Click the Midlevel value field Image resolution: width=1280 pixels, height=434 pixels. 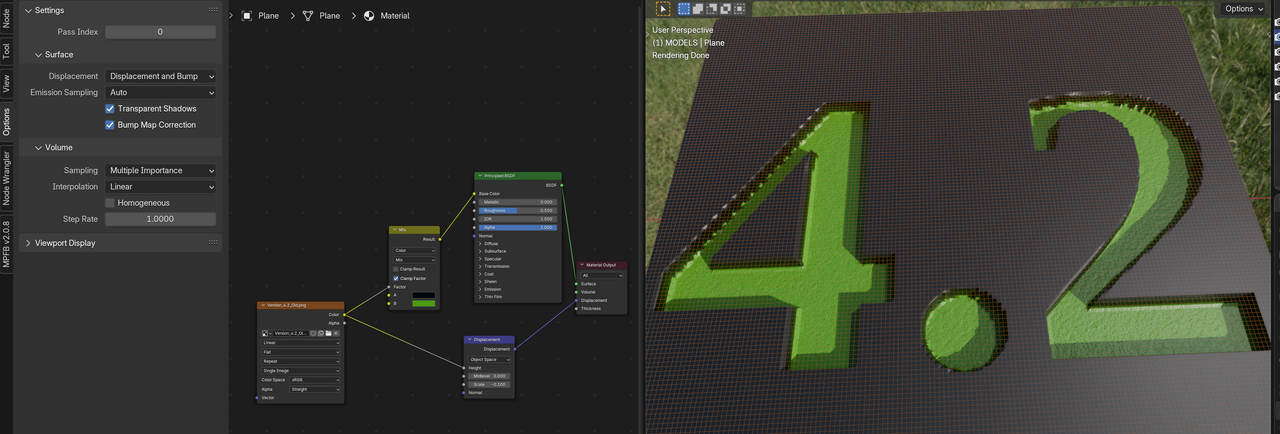click(x=490, y=376)
